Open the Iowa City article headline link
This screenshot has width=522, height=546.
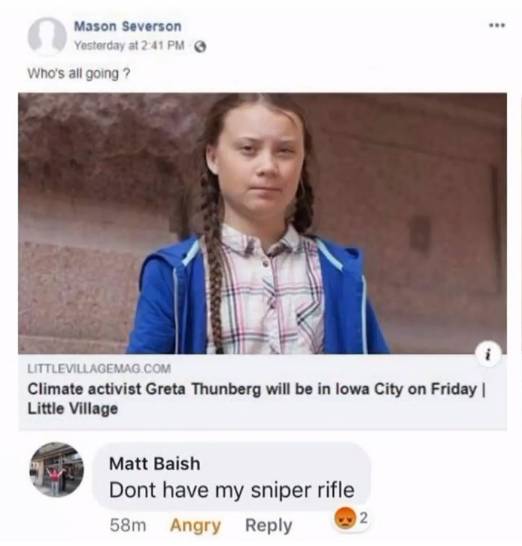point(256,398)
